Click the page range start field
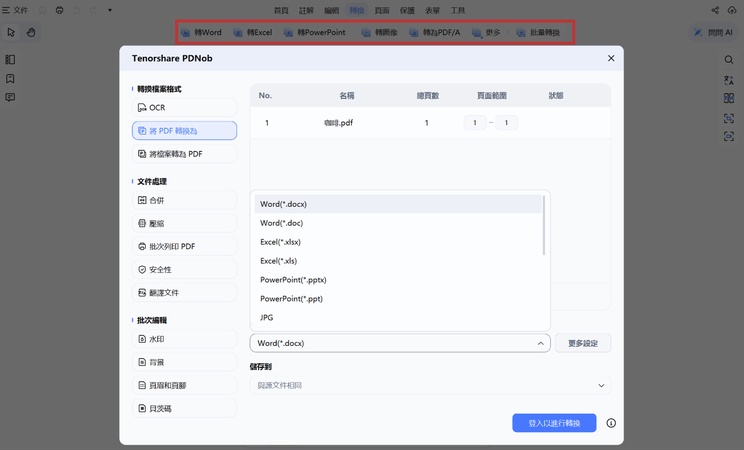The image size is (744, 450). click(474, 122)
